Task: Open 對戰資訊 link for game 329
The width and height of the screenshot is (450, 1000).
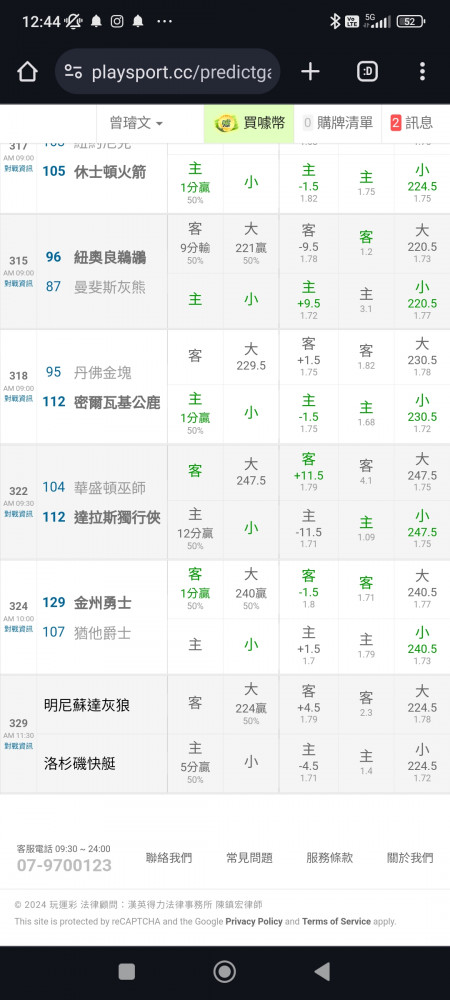Action: coord(18,746)
